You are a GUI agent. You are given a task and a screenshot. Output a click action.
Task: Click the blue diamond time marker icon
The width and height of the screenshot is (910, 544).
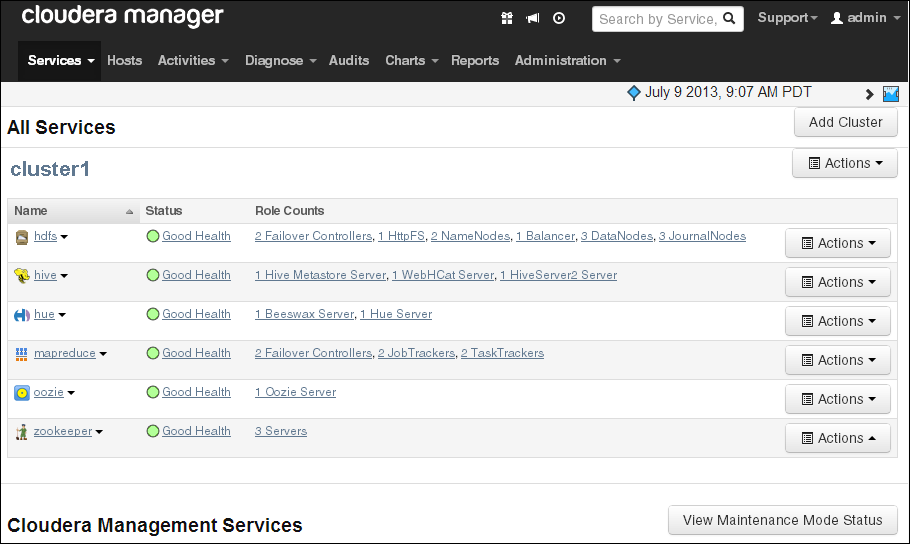[x=634, y=93]
